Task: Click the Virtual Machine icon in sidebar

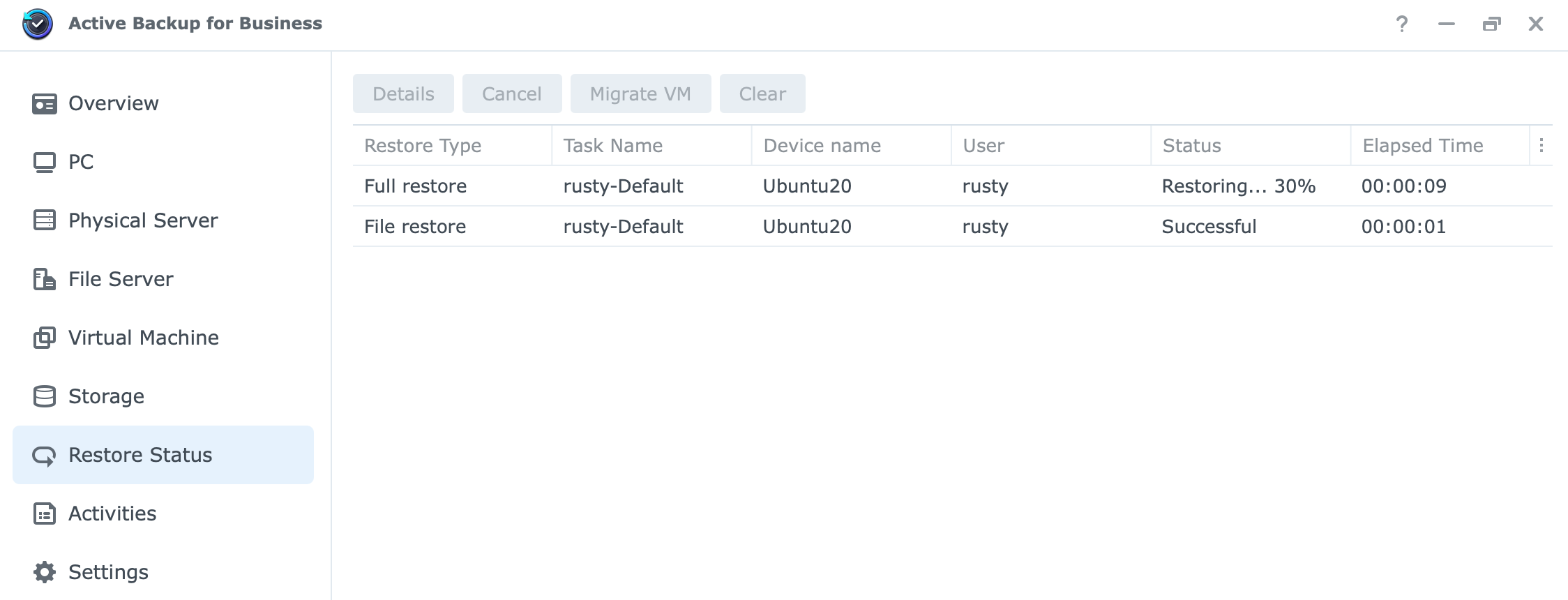Action: point(45,338)
